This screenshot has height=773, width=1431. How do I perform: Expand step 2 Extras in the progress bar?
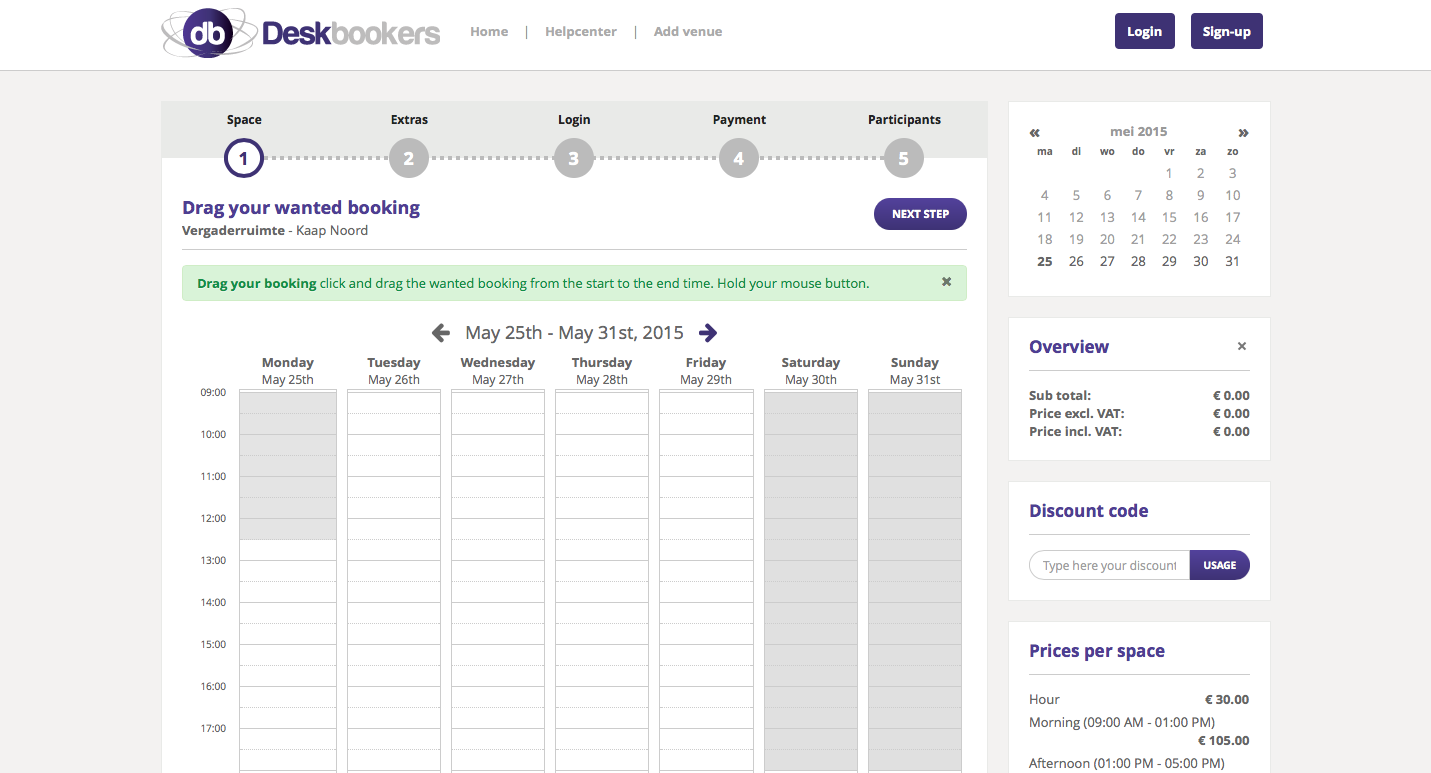click(408, 157)
